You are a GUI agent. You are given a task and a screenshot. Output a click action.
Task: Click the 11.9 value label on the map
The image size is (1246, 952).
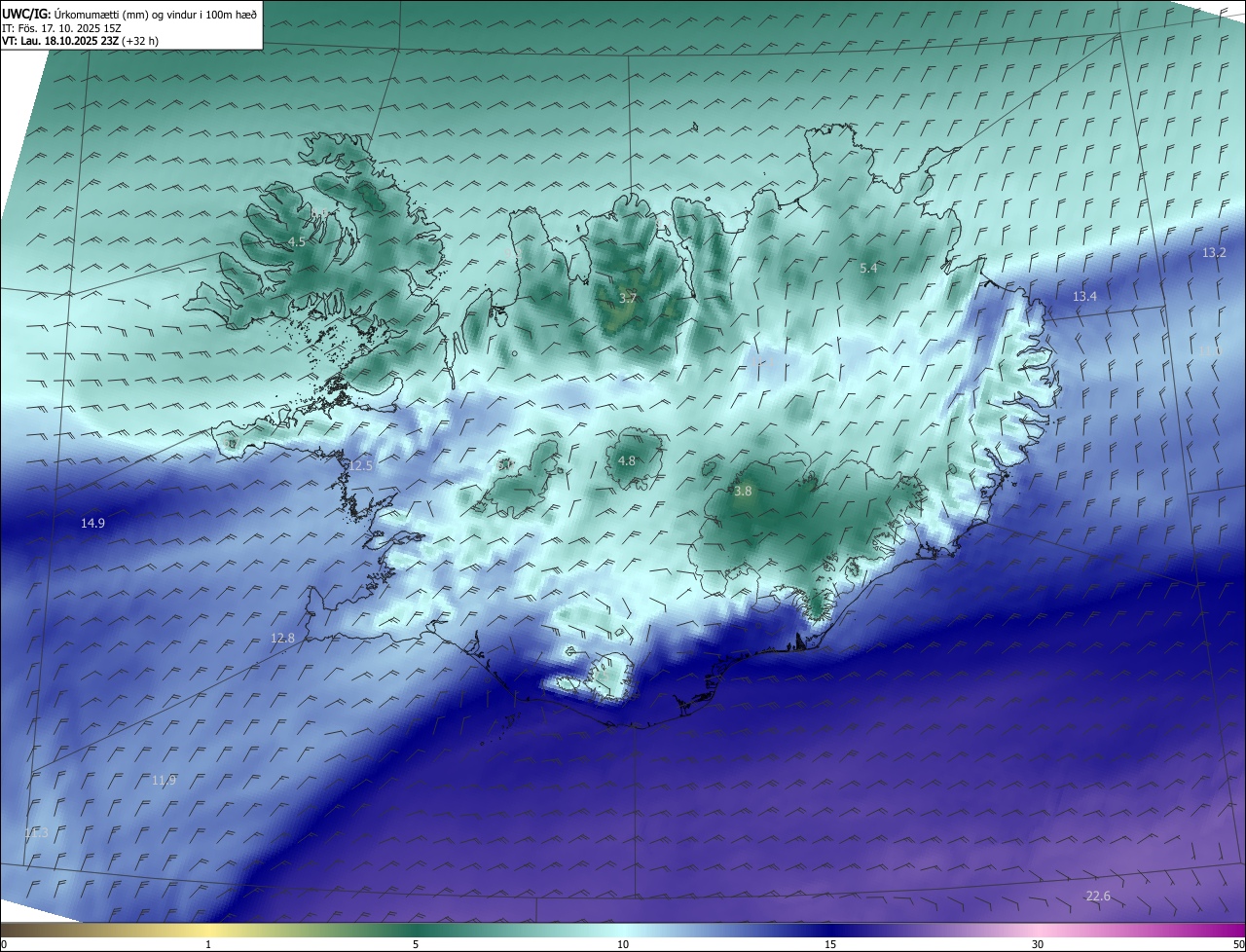coord(165,780)
